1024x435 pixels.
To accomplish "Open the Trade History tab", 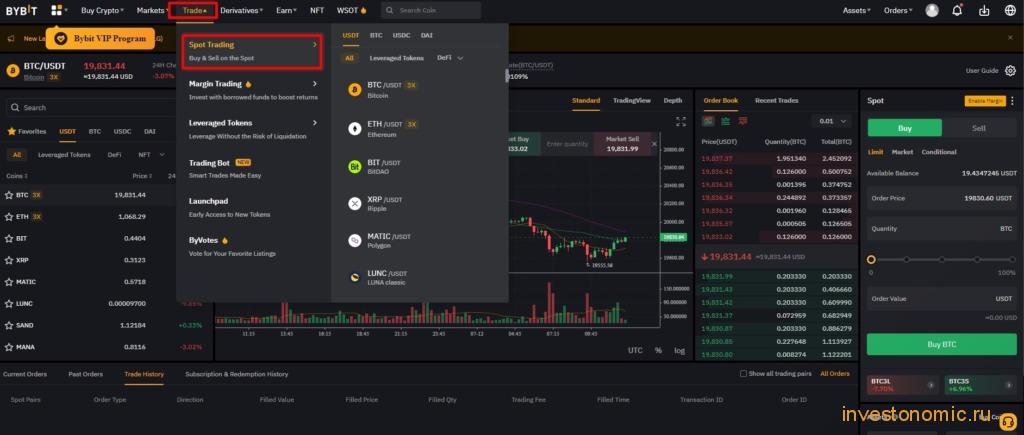I will (x=144, y=374).
